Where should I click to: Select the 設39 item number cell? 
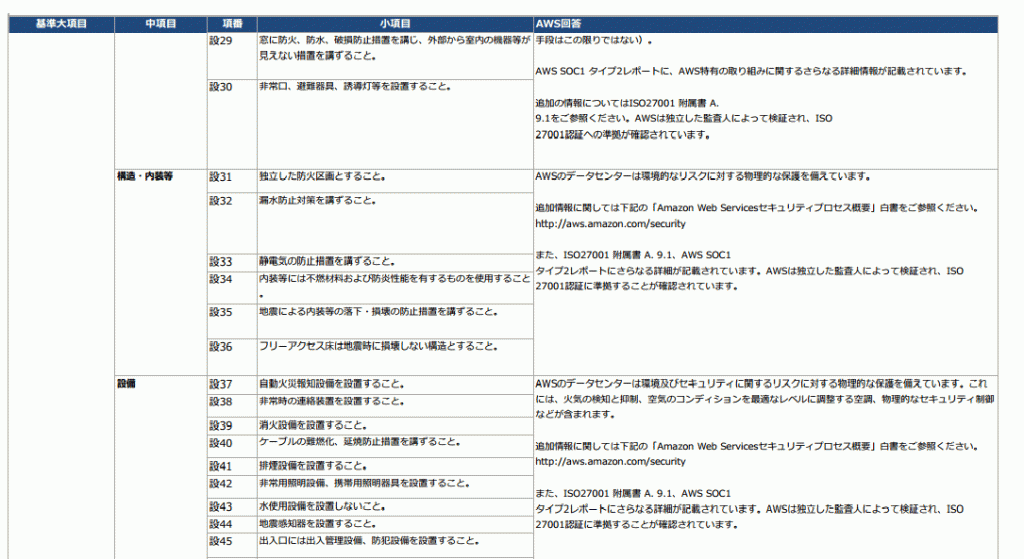(x=232, y=426)
